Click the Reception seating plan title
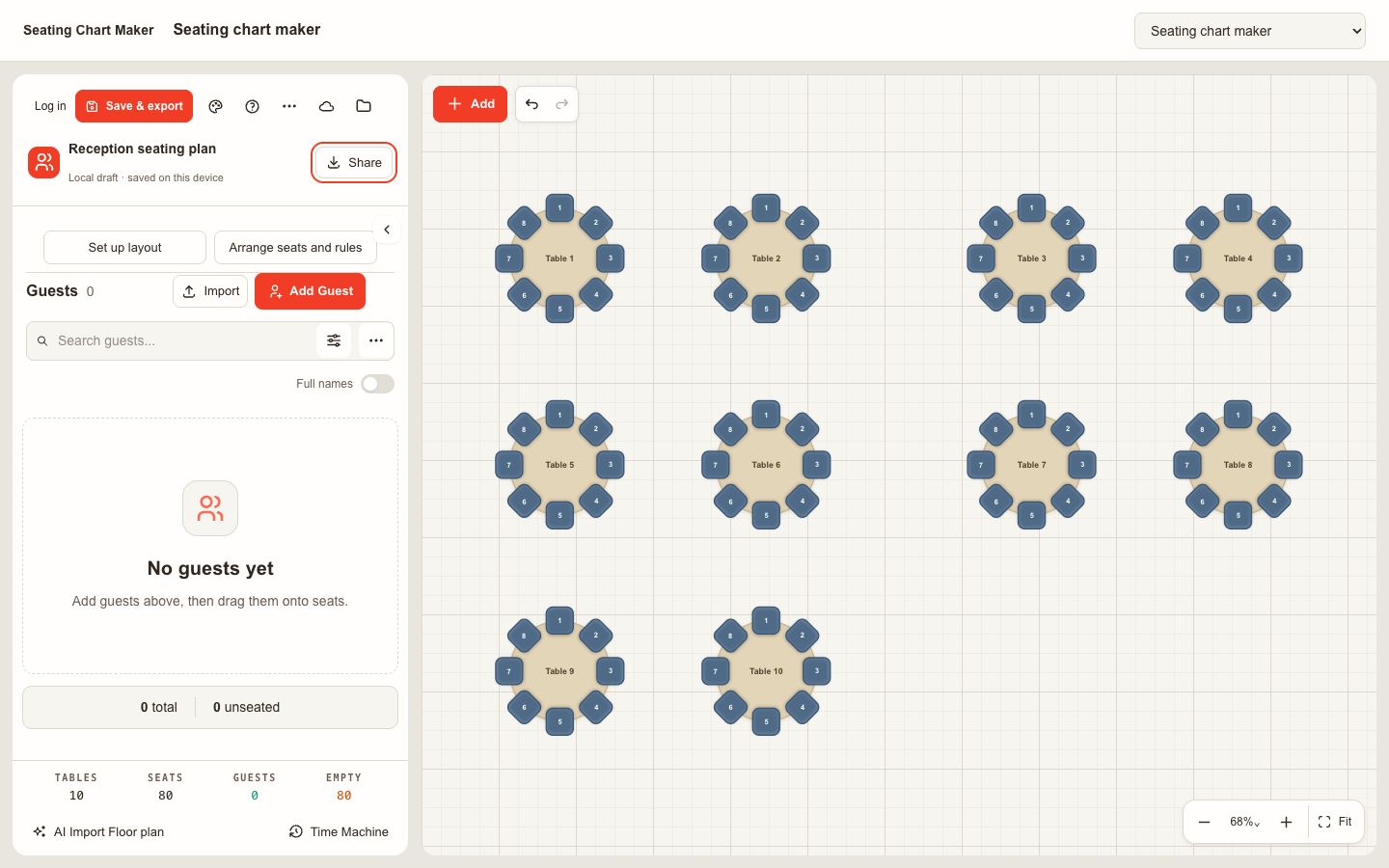 pyautogui.click(x=142, y=149)
